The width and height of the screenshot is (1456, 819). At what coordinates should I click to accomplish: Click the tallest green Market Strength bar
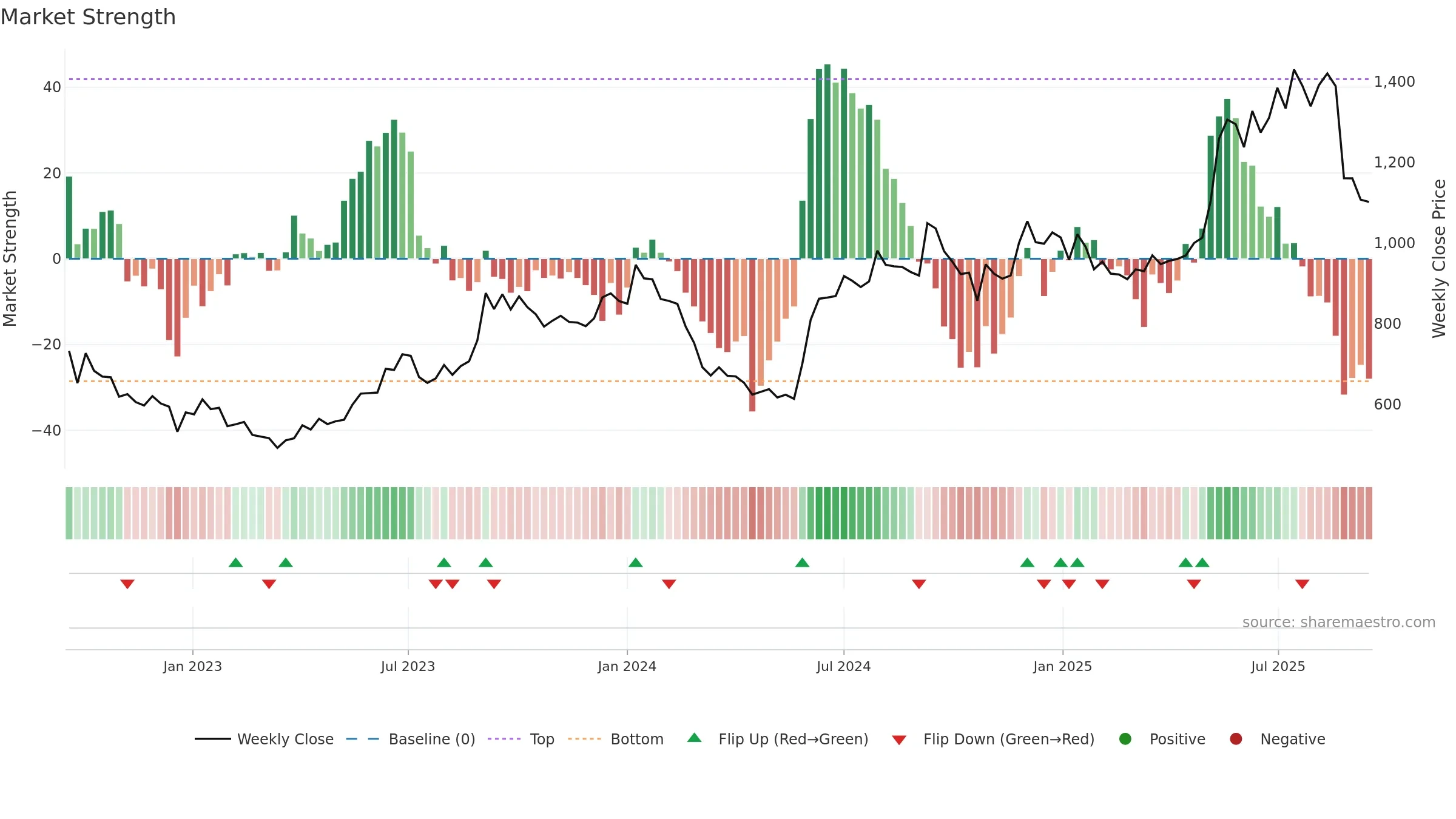[x=827, y=161]
